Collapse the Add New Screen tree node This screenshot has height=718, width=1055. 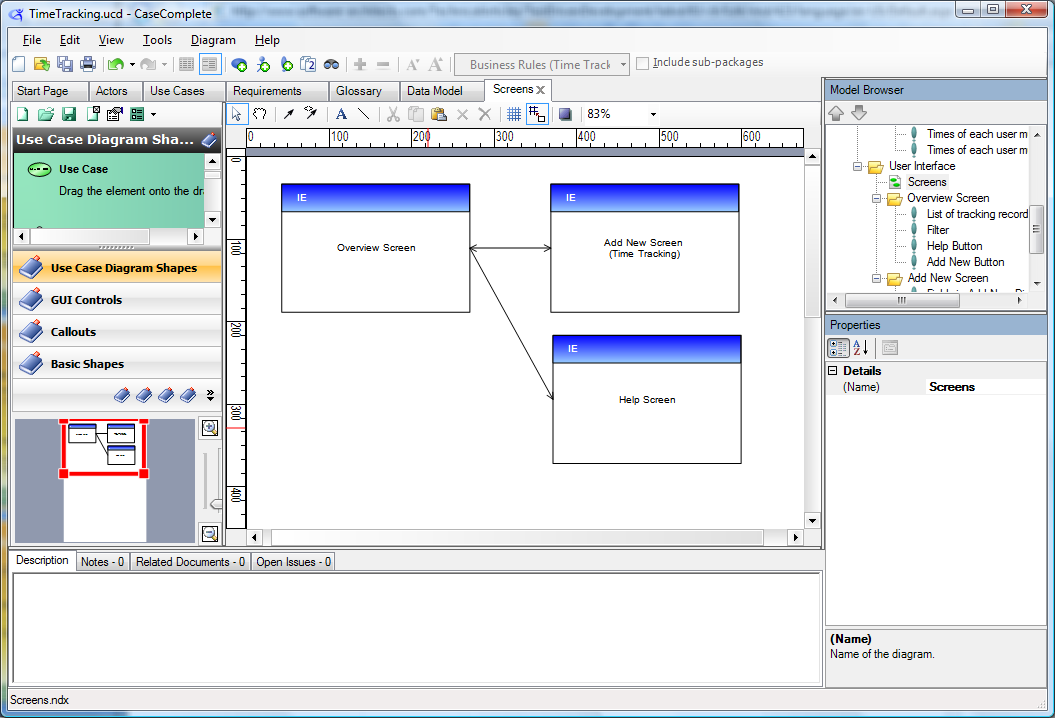[x=876, y=278]
